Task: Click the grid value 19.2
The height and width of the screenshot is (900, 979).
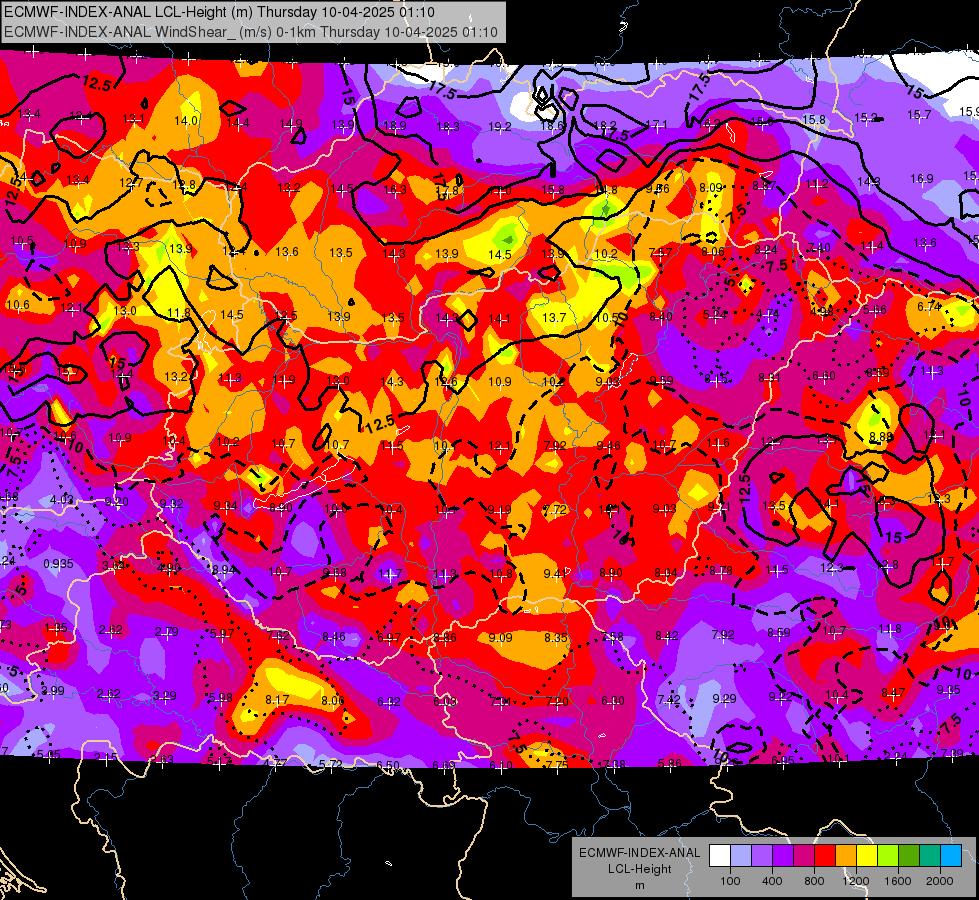Action: (499, 127)
